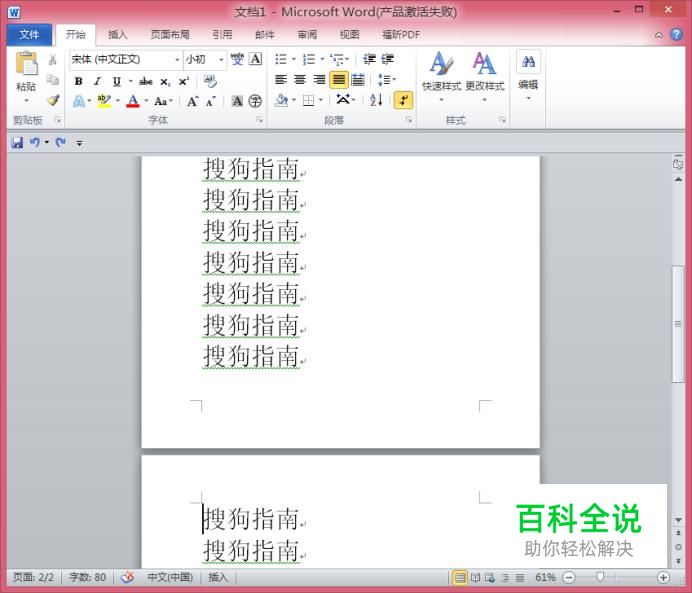Click the Save icon in quick access

(17, 143)
